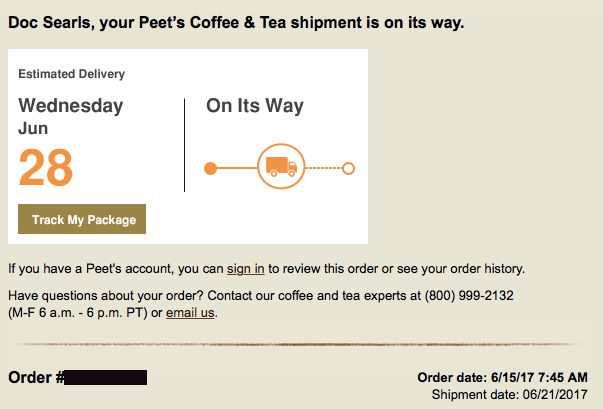
Task: Click the large orange 28 date
Action: 46,168
